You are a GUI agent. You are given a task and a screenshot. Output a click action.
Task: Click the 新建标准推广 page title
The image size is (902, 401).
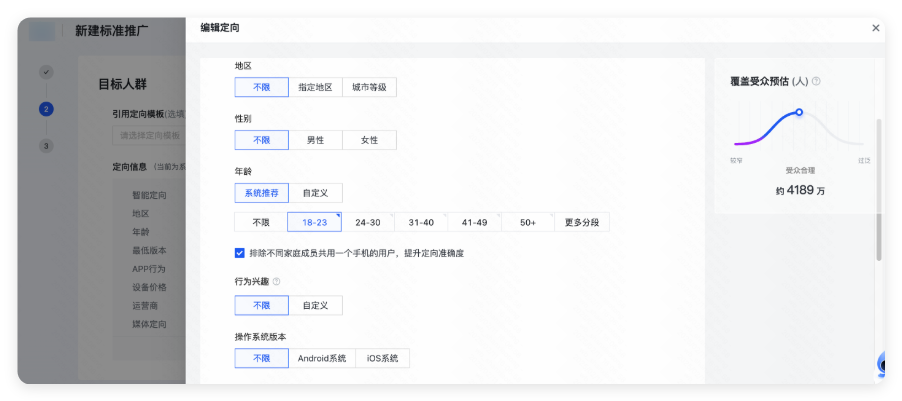[x=112, y=31]
